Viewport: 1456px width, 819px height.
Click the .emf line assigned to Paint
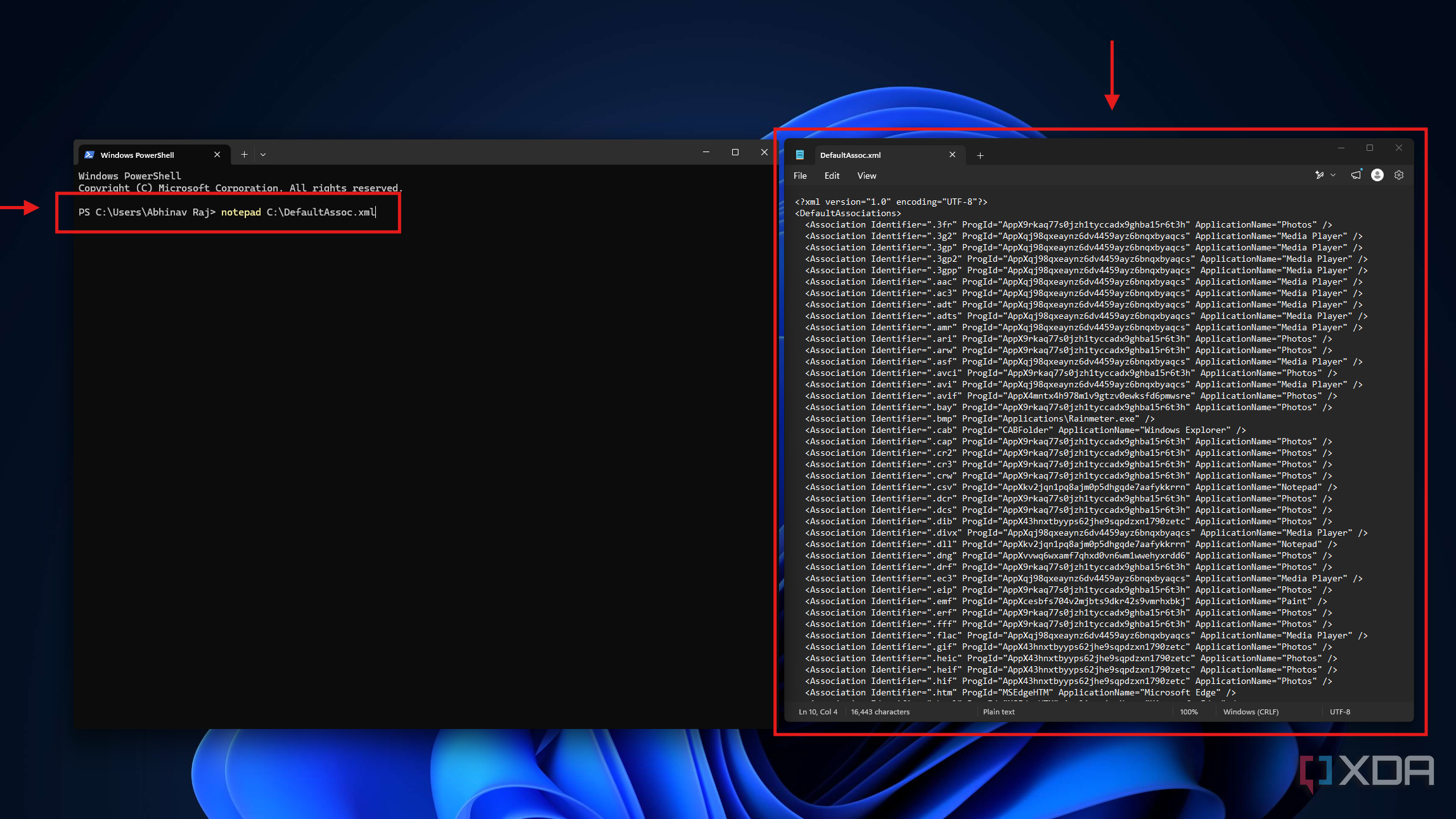(1066, 602)
